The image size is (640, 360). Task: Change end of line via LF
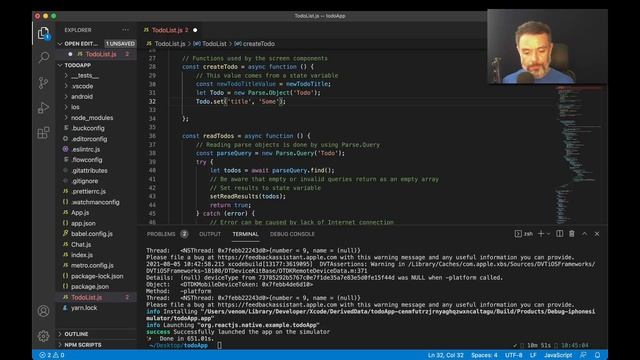click(x=533, y=355)
